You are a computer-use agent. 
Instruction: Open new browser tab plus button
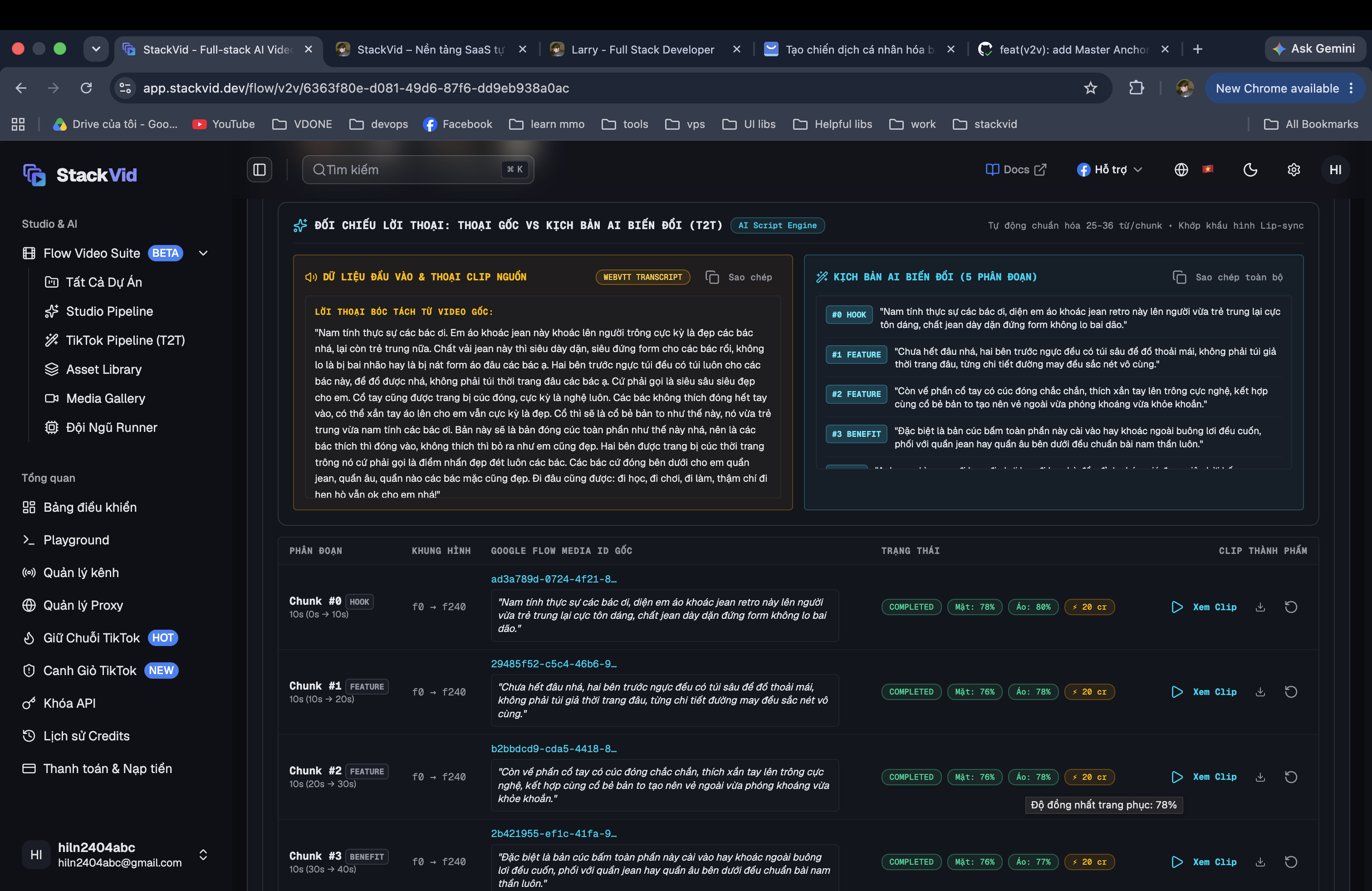click(1197, 49)
